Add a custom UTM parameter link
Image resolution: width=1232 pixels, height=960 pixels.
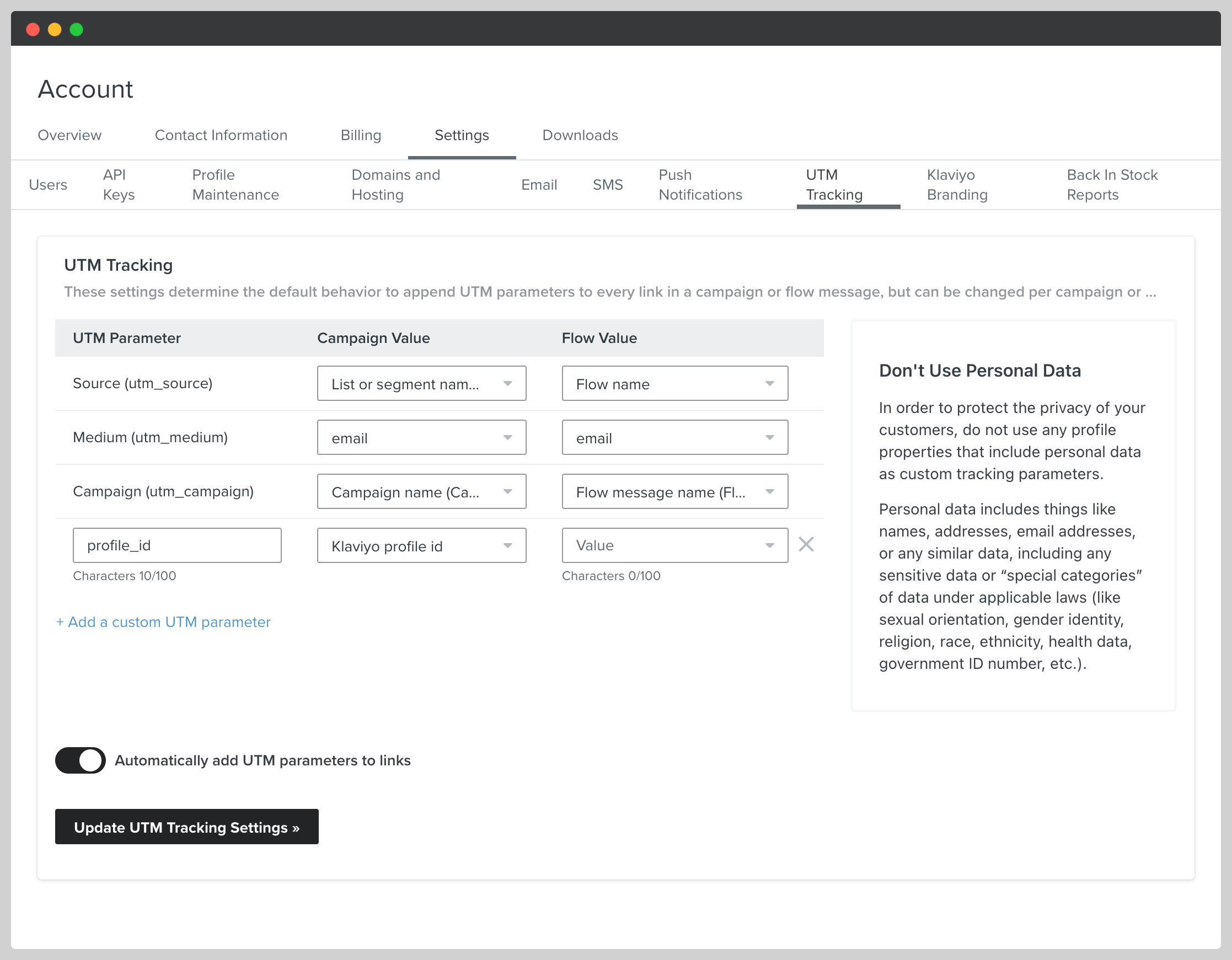pyautogui.click(x=163, y=621)
